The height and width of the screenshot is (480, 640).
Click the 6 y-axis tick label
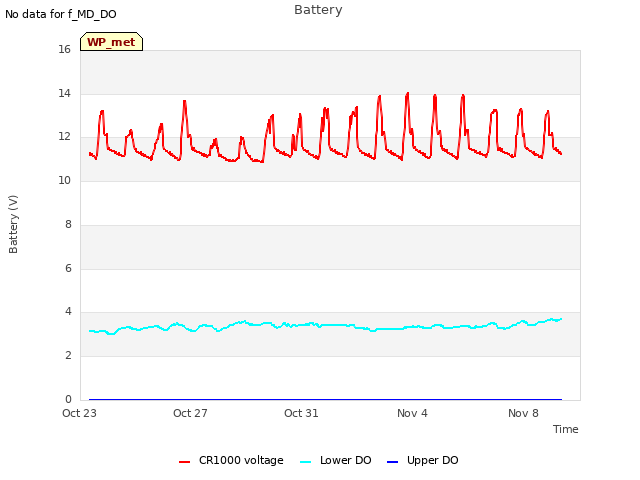(68, 268)
